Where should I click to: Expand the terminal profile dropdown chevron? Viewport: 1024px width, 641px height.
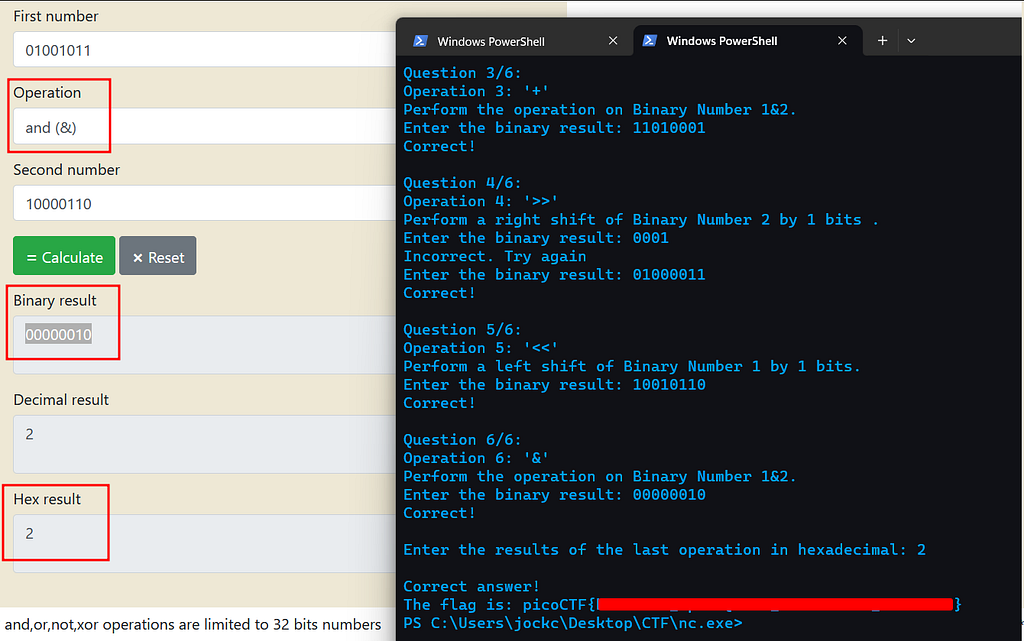click(911, 40)
